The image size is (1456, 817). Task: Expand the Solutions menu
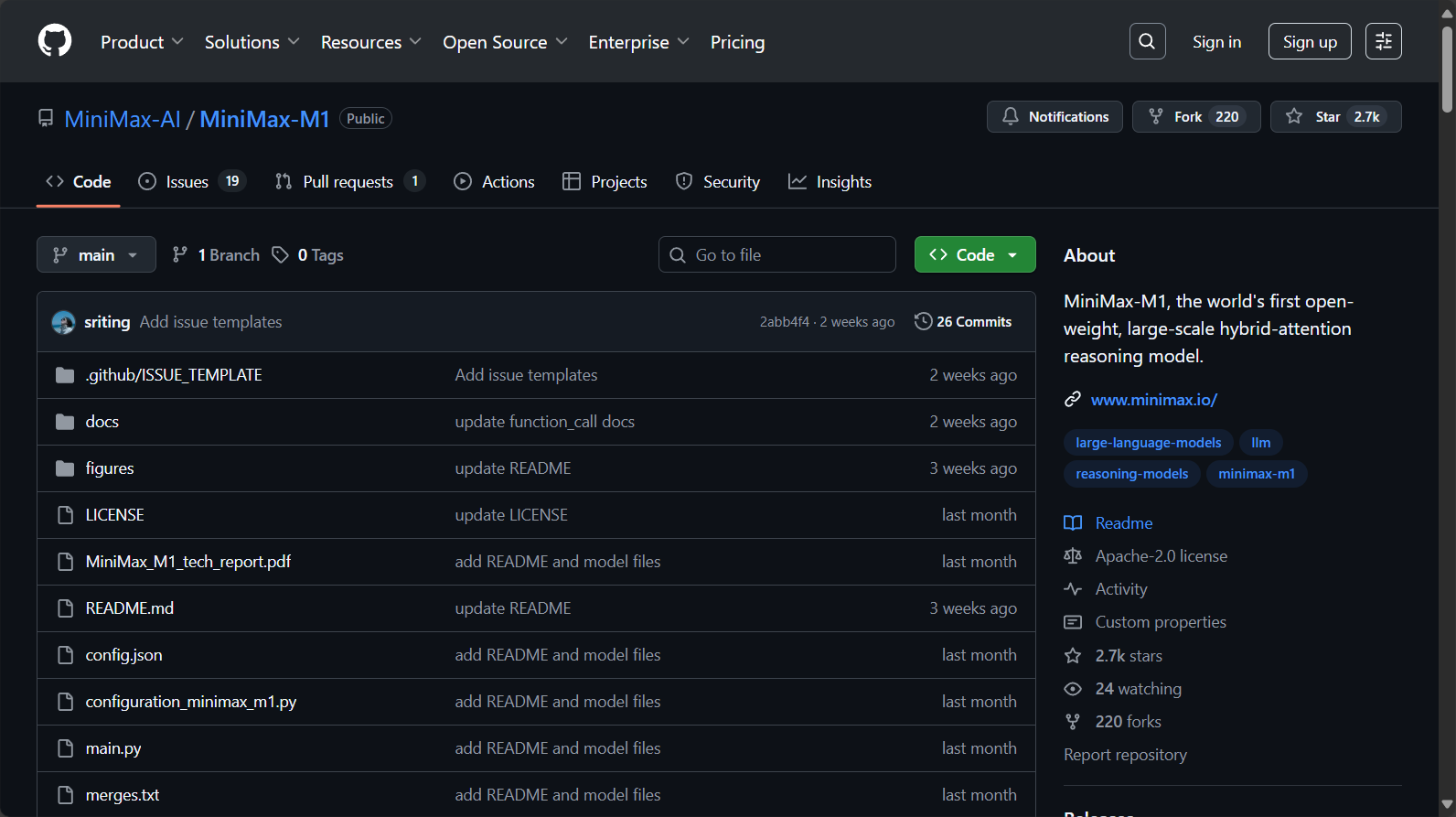click(252, 42)
